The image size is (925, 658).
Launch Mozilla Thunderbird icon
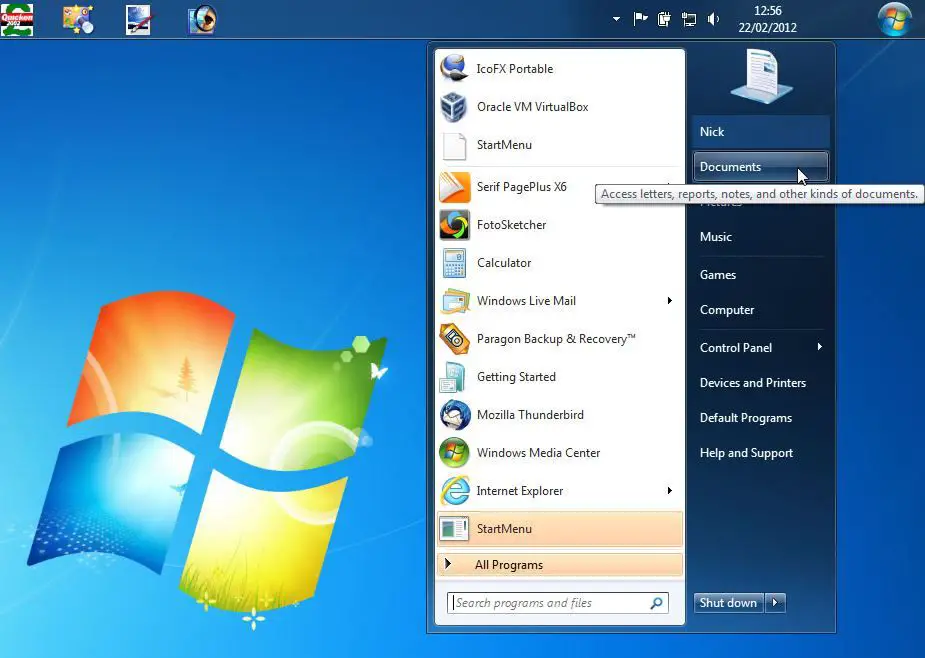[454, 415]
